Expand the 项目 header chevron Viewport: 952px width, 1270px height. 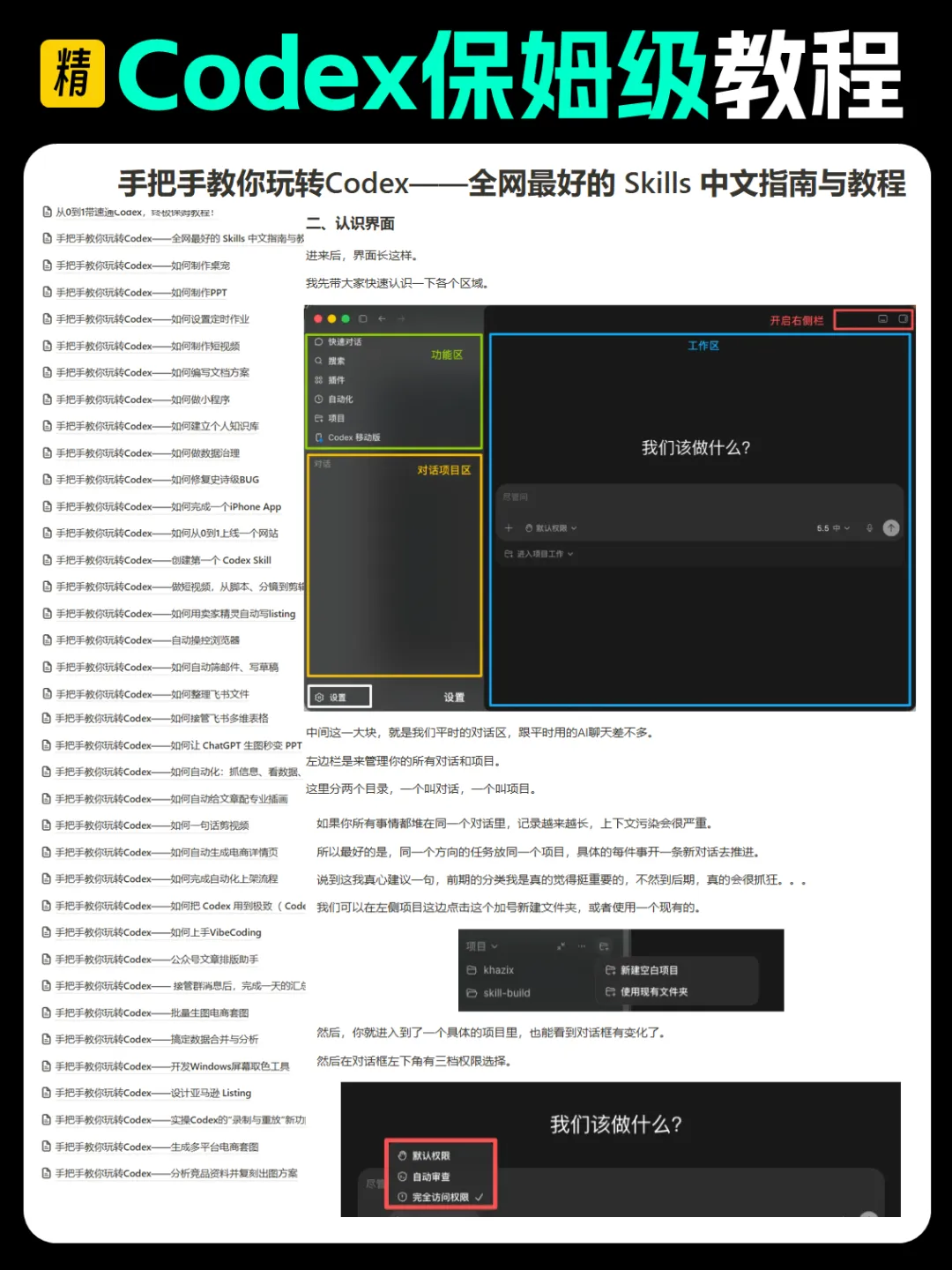pos(495,946)
